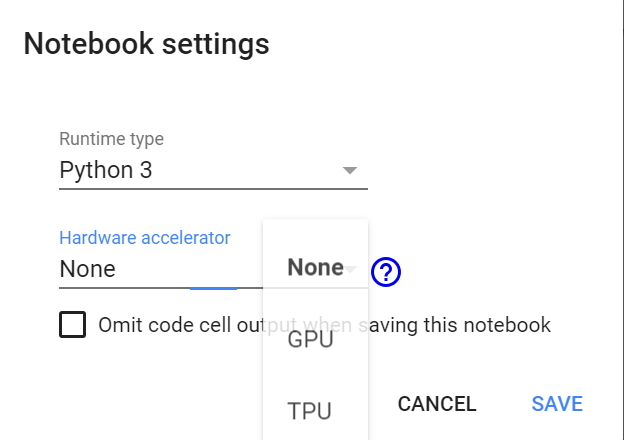Click the blue help question mark icon
This screenshot has width=624, height=440.
point(386,271)
